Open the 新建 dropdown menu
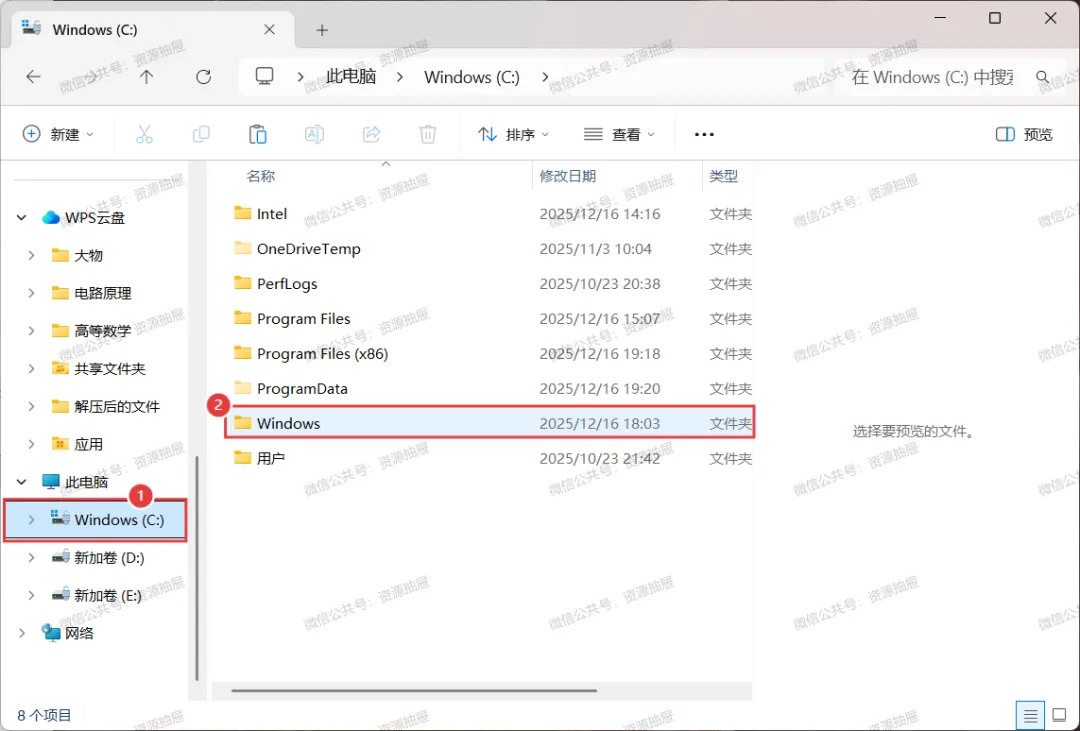Viewport: 1080px width, 731px height. 58,134
